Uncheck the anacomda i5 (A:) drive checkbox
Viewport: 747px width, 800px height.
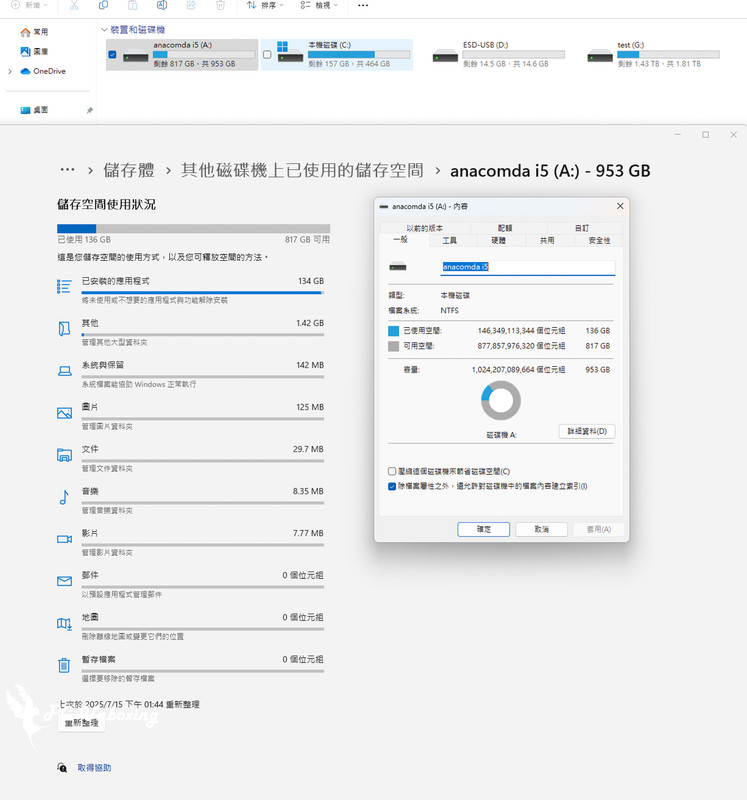pos(112,55)
